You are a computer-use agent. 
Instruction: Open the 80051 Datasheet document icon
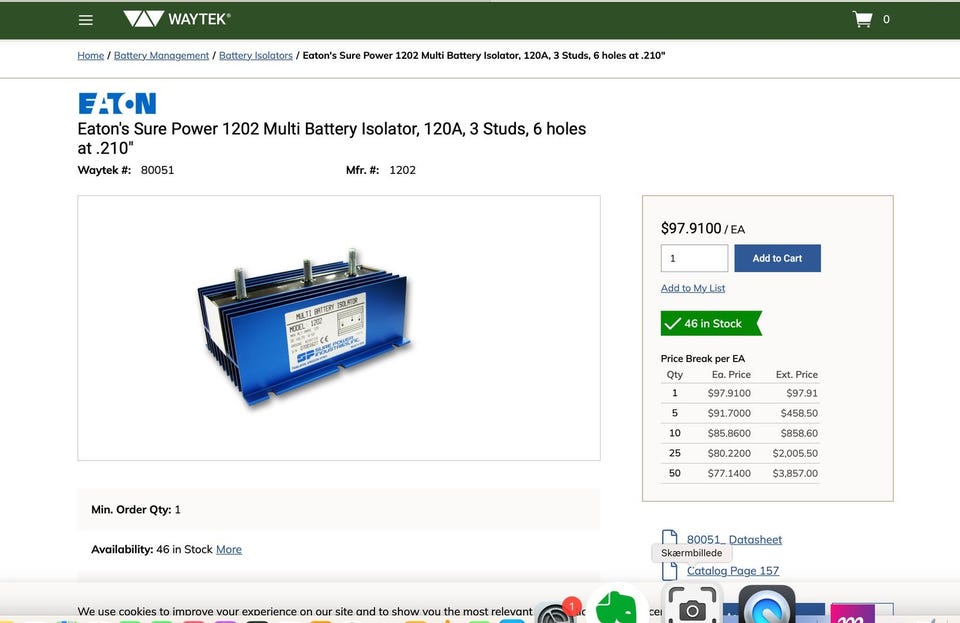pos(670,538)
